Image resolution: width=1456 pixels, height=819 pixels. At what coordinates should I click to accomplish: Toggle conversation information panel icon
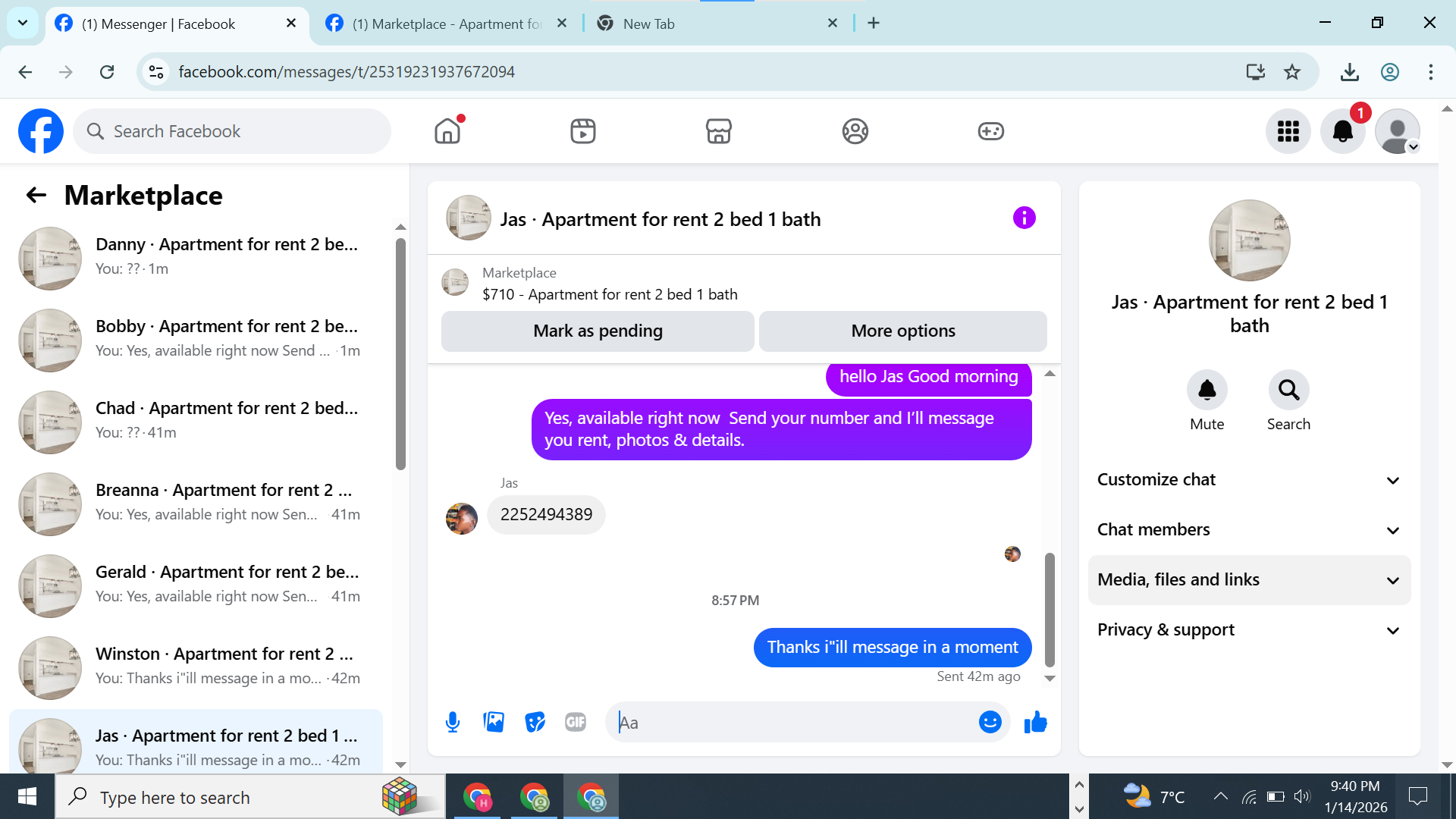[1024, 218]
